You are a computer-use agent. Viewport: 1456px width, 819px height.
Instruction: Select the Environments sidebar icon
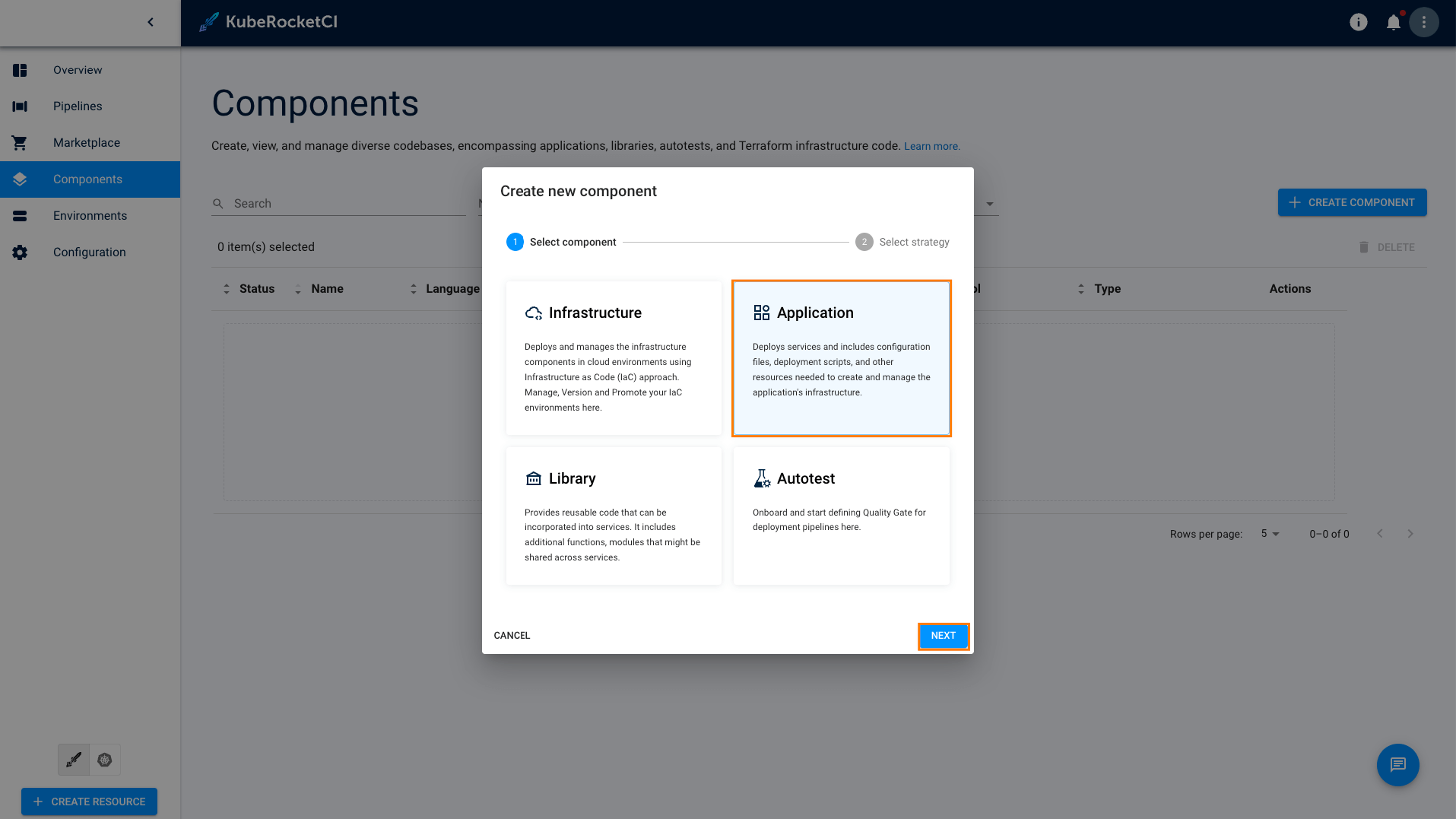[x=20, y=216]
